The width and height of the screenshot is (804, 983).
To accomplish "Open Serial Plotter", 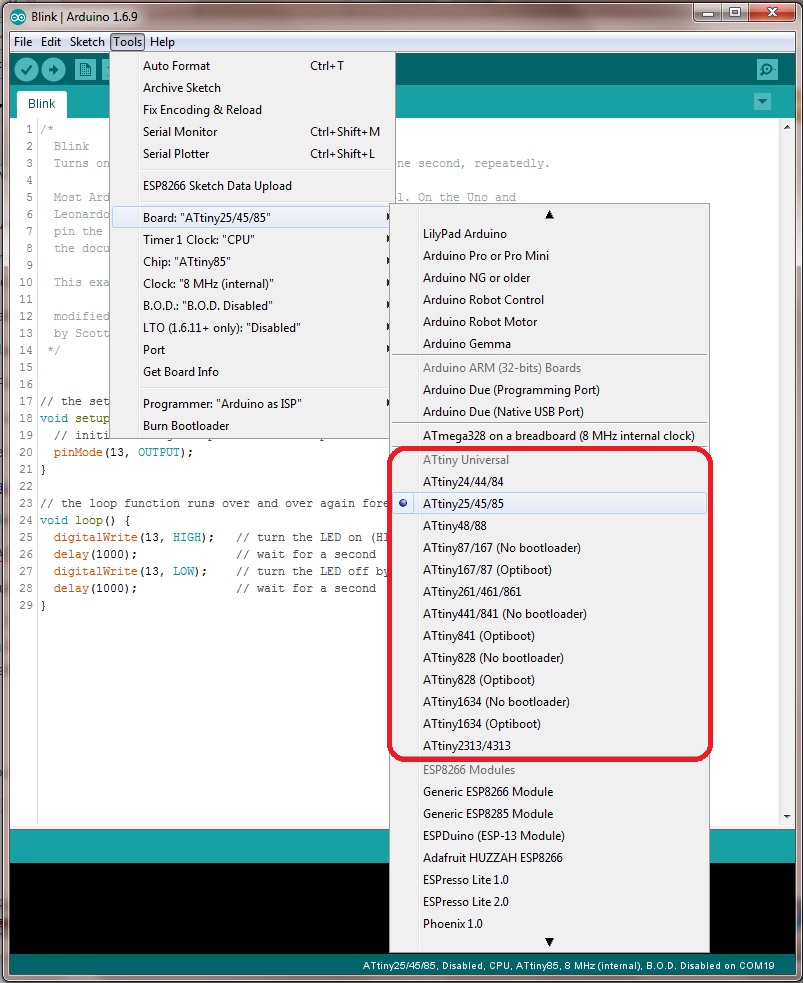I will coord(251,154).
